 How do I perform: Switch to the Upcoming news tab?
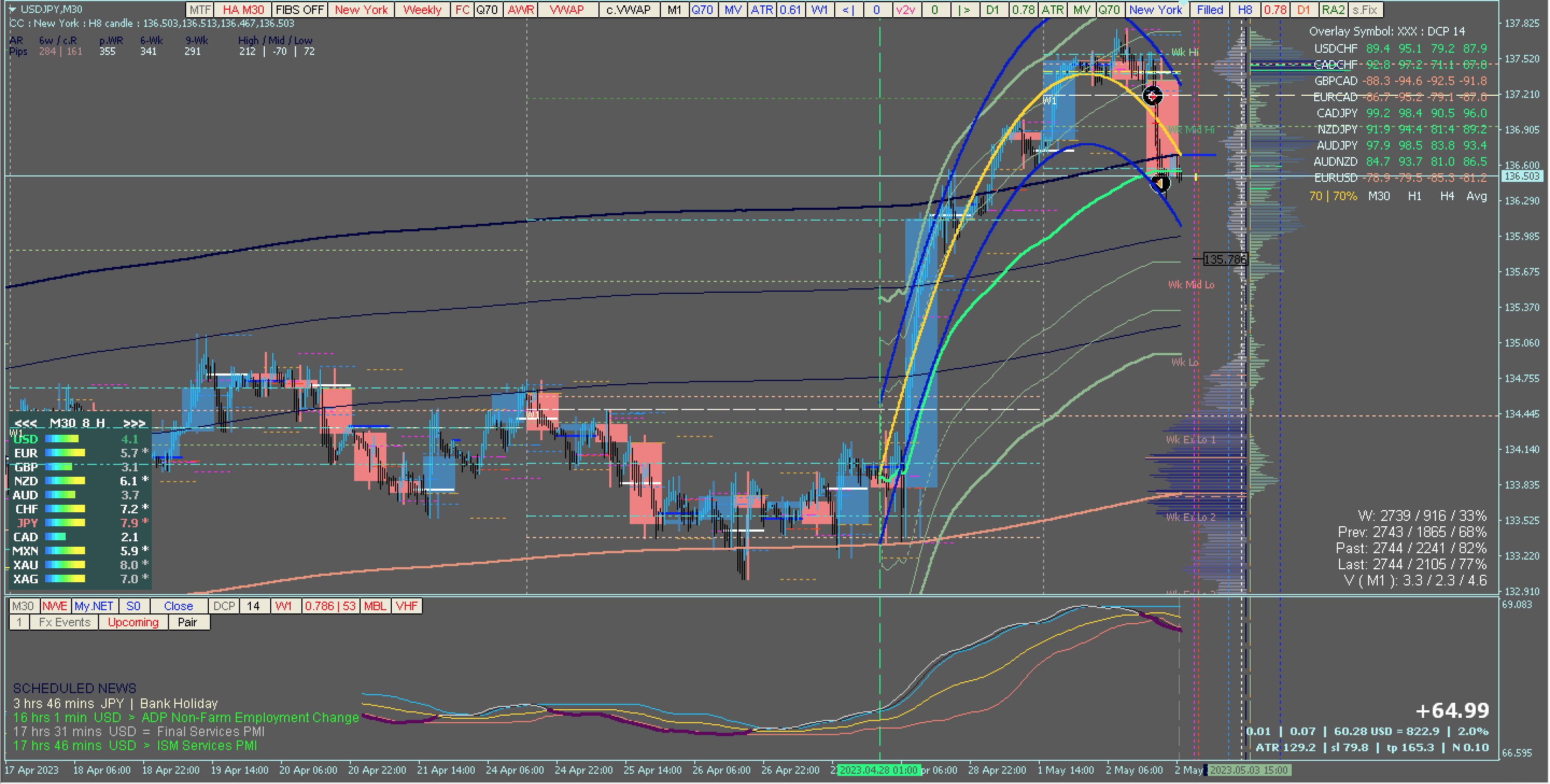tap(133, 622)
